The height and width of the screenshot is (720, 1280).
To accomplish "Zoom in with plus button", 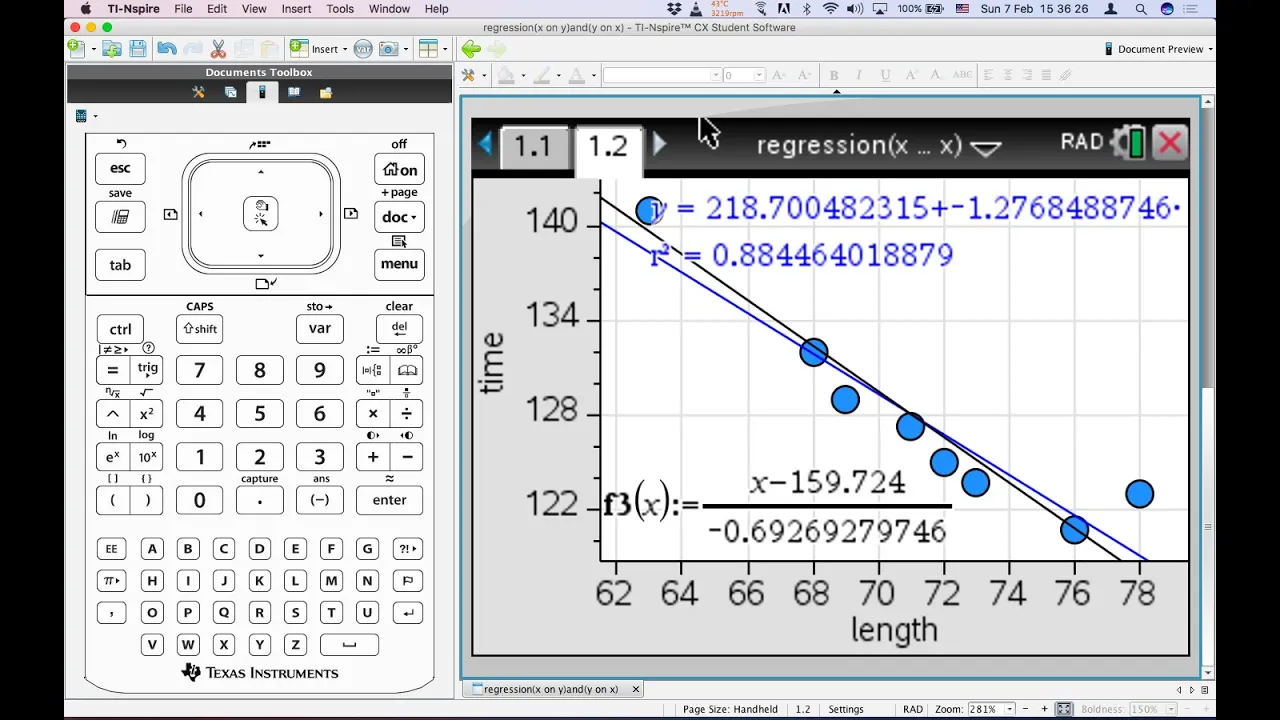I will pyautogui.click(x=1044, y=709).
